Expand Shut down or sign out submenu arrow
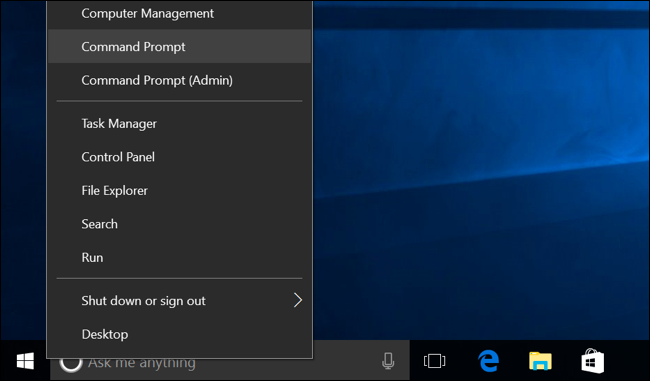Screen dimensions: 650x381 298,300
